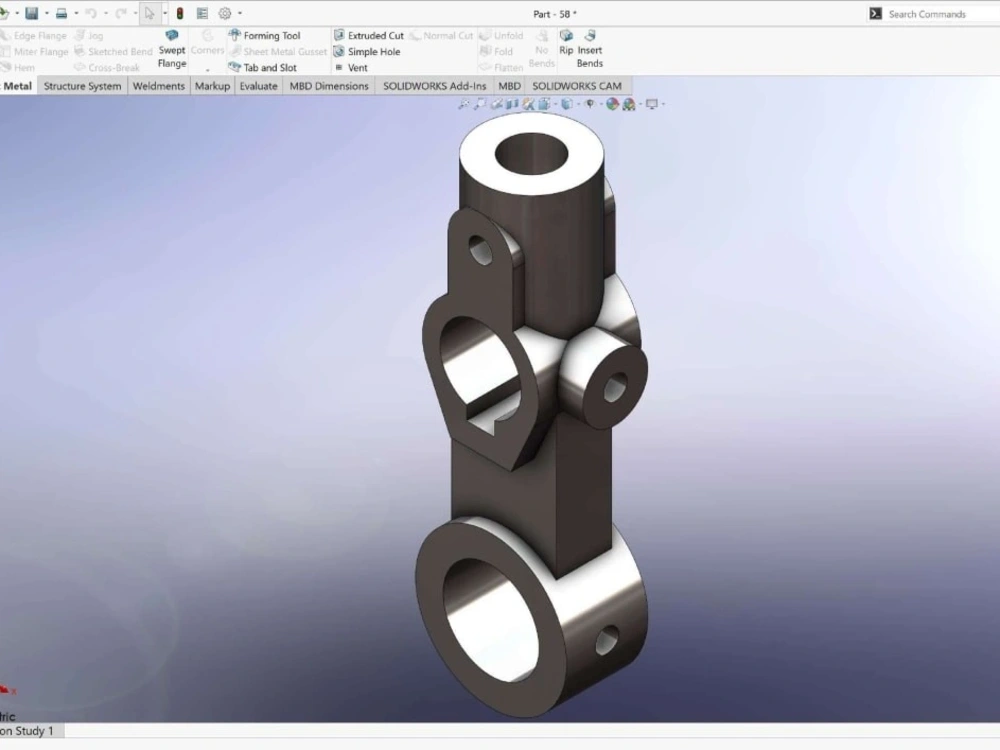Click the Display Style cube icon
The image size is (1000, 750).
click(567, 104)
